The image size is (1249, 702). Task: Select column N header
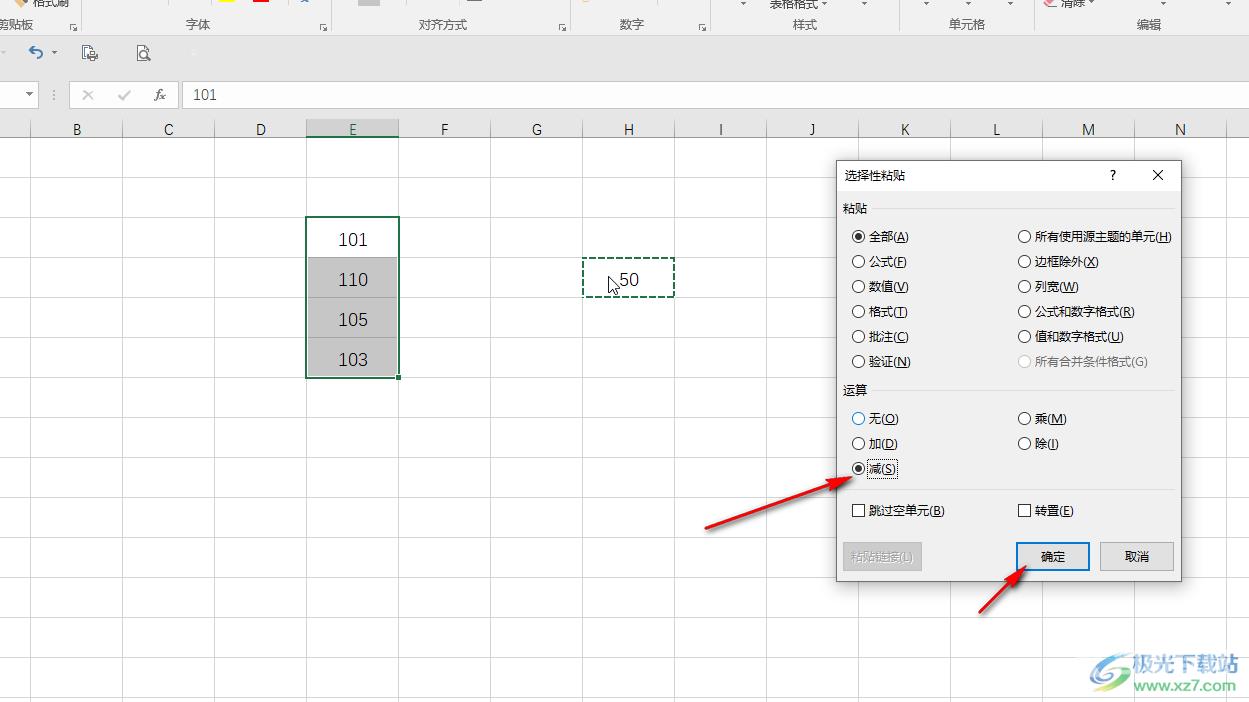pos(1180,129)
